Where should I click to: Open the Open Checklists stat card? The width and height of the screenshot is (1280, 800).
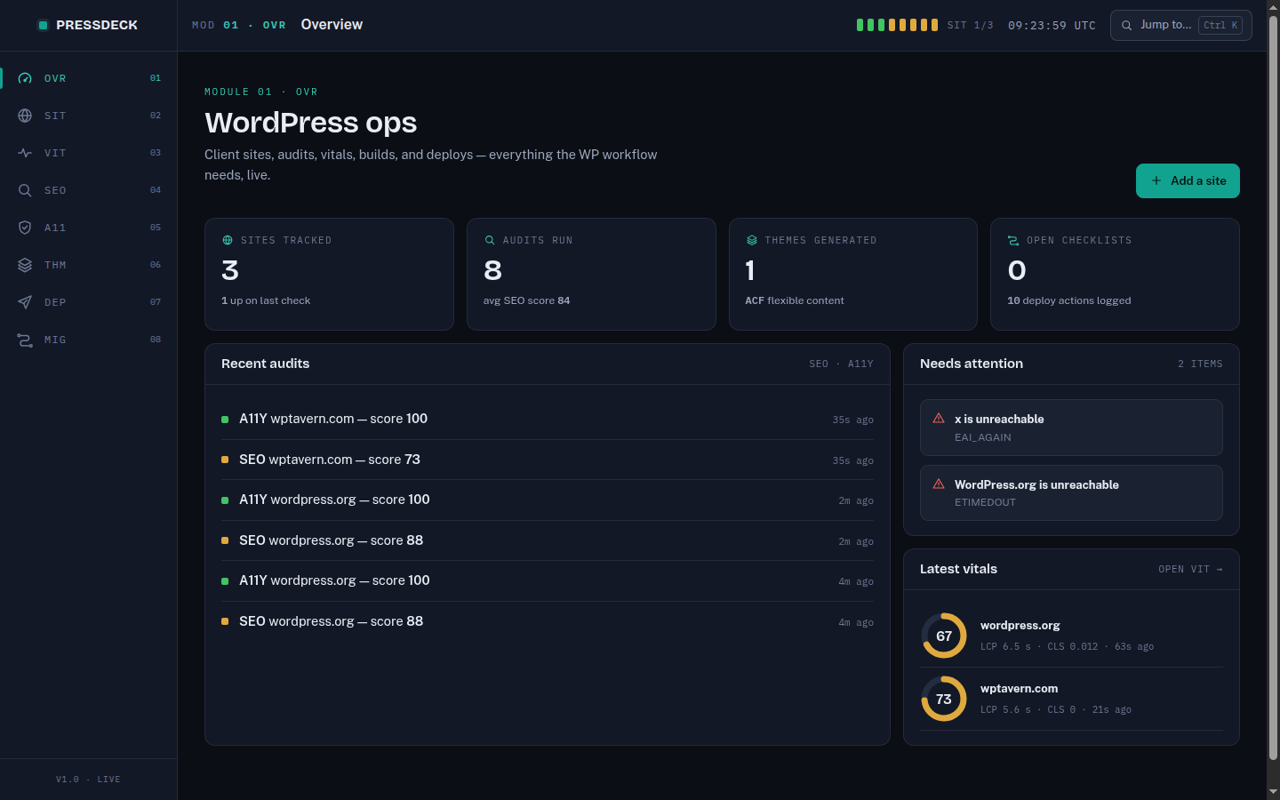pyautogui.click(x=1115, y=274)
